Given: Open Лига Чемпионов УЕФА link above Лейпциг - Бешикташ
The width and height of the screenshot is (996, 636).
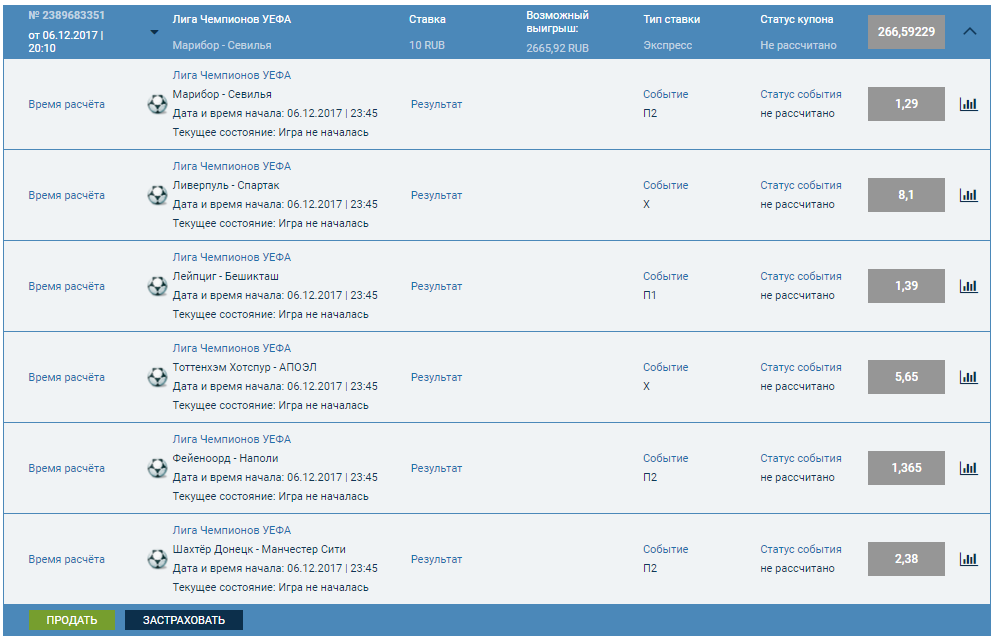Looking at the screenshot, I should click(232, 257).
